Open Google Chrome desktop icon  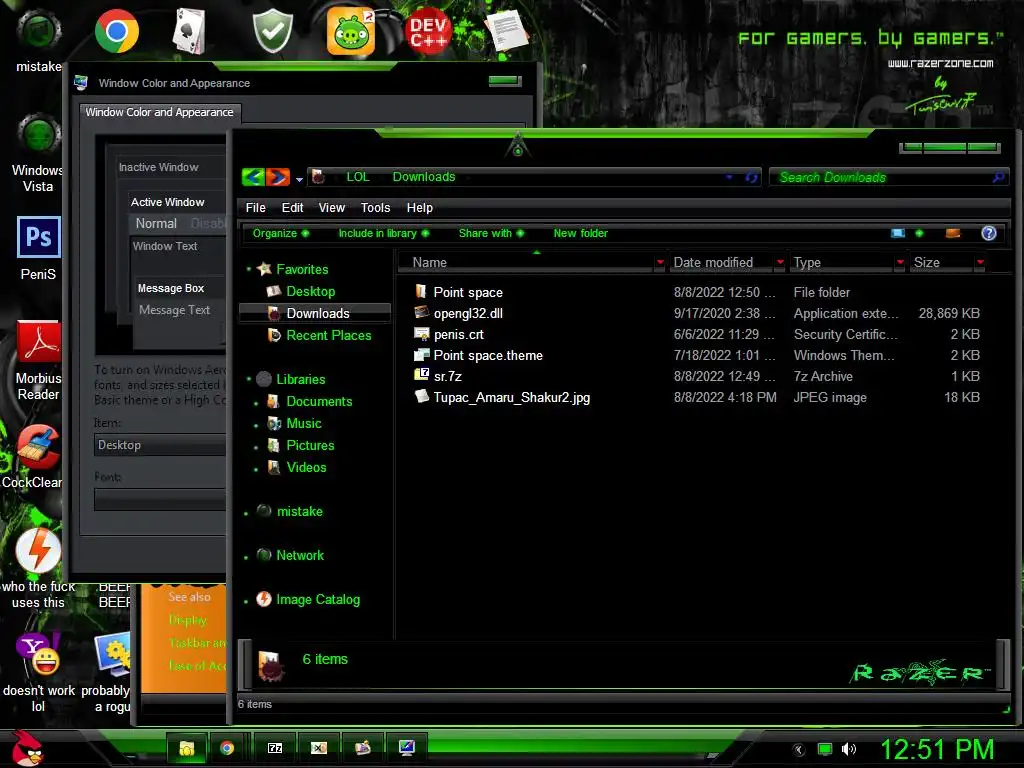click(x=116, y=31)
